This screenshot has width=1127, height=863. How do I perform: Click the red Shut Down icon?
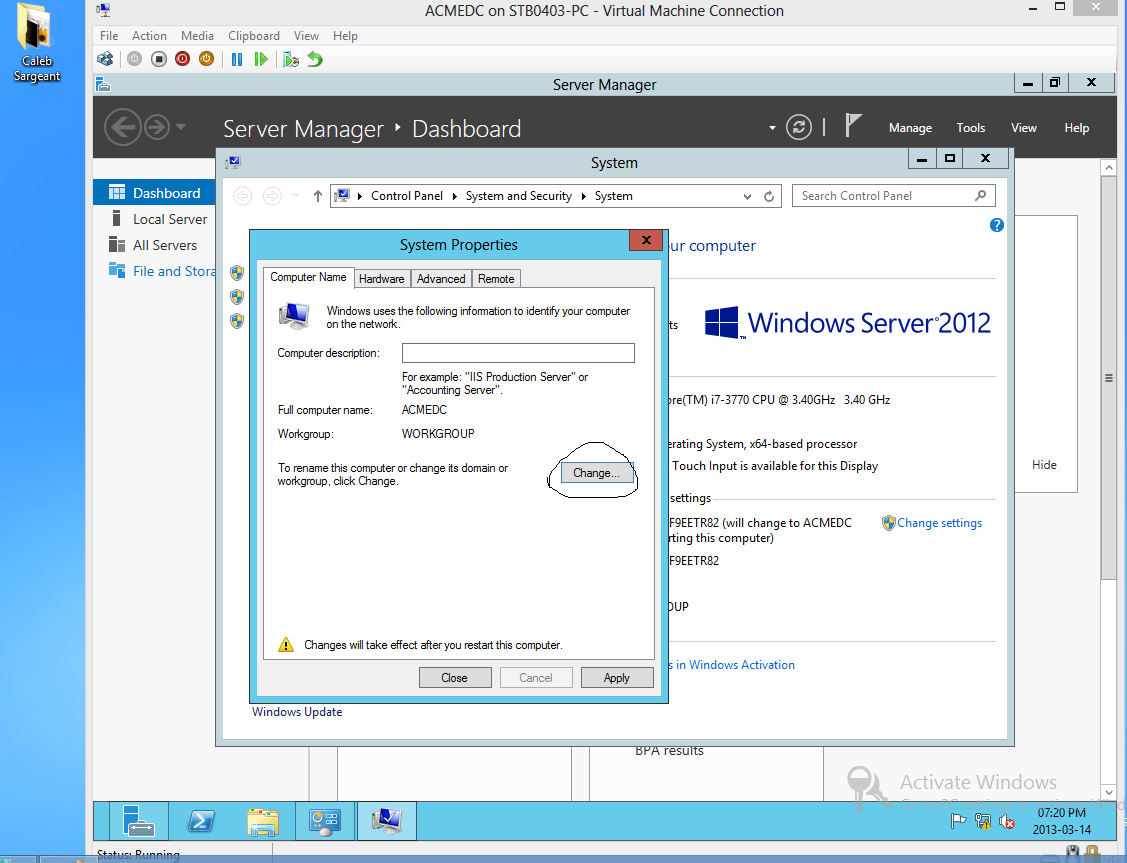pos(183,59)
